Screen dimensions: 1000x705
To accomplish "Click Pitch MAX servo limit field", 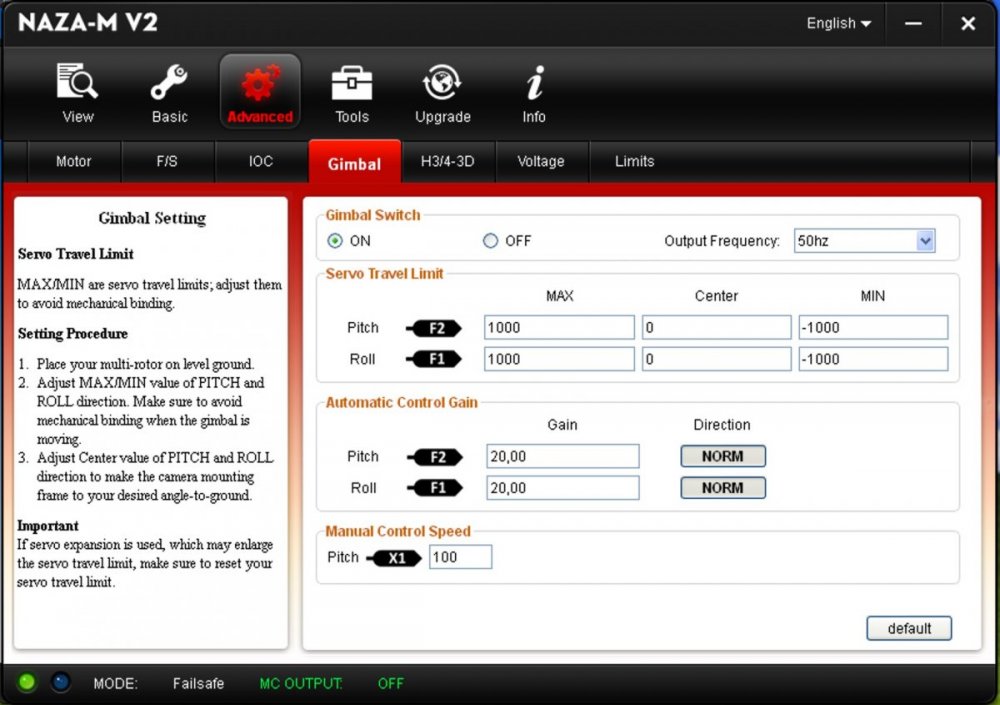I will pyautogui.click(x=559, y=327).
